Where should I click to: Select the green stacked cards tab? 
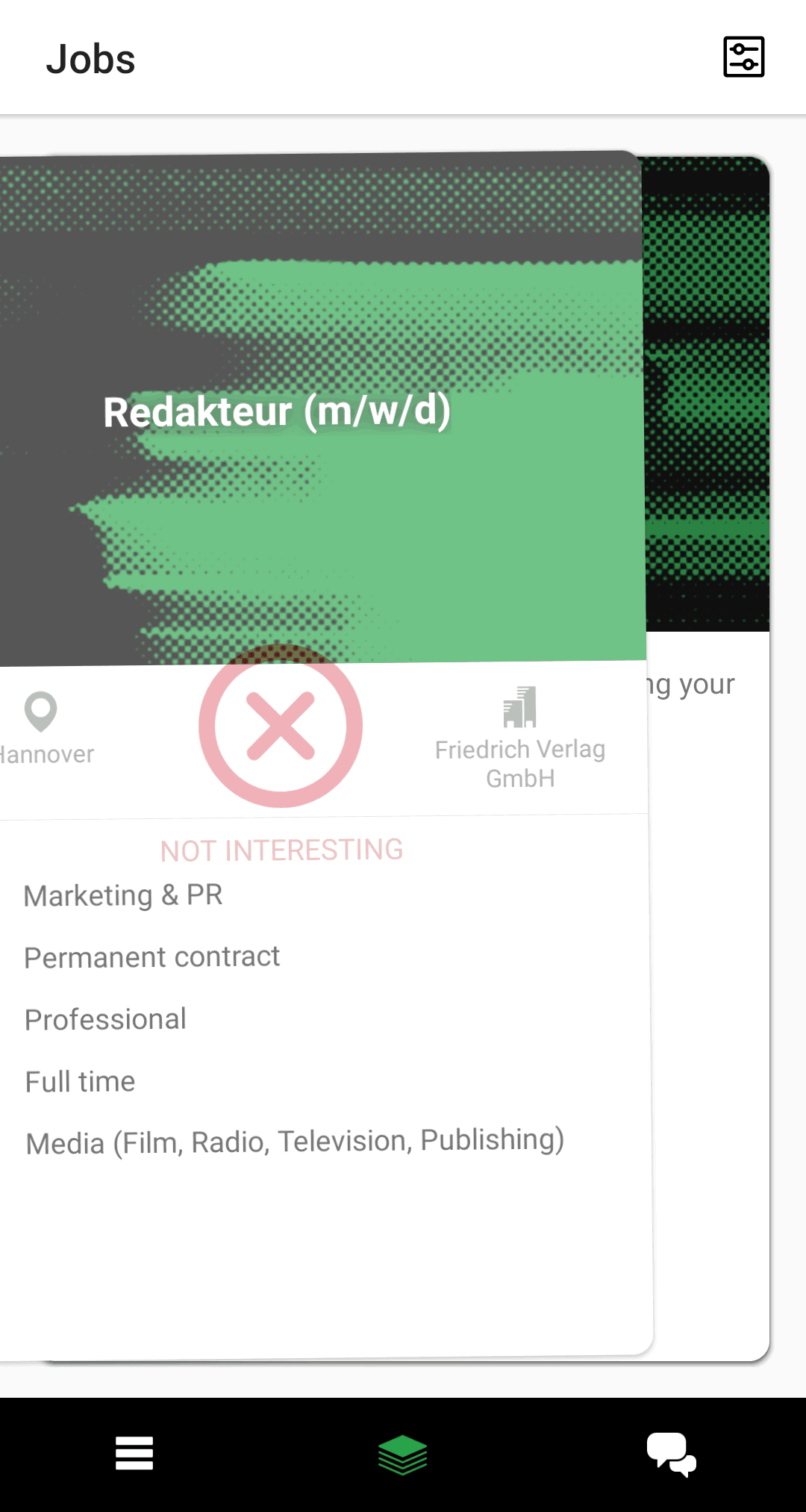(x=403, y=1455)
